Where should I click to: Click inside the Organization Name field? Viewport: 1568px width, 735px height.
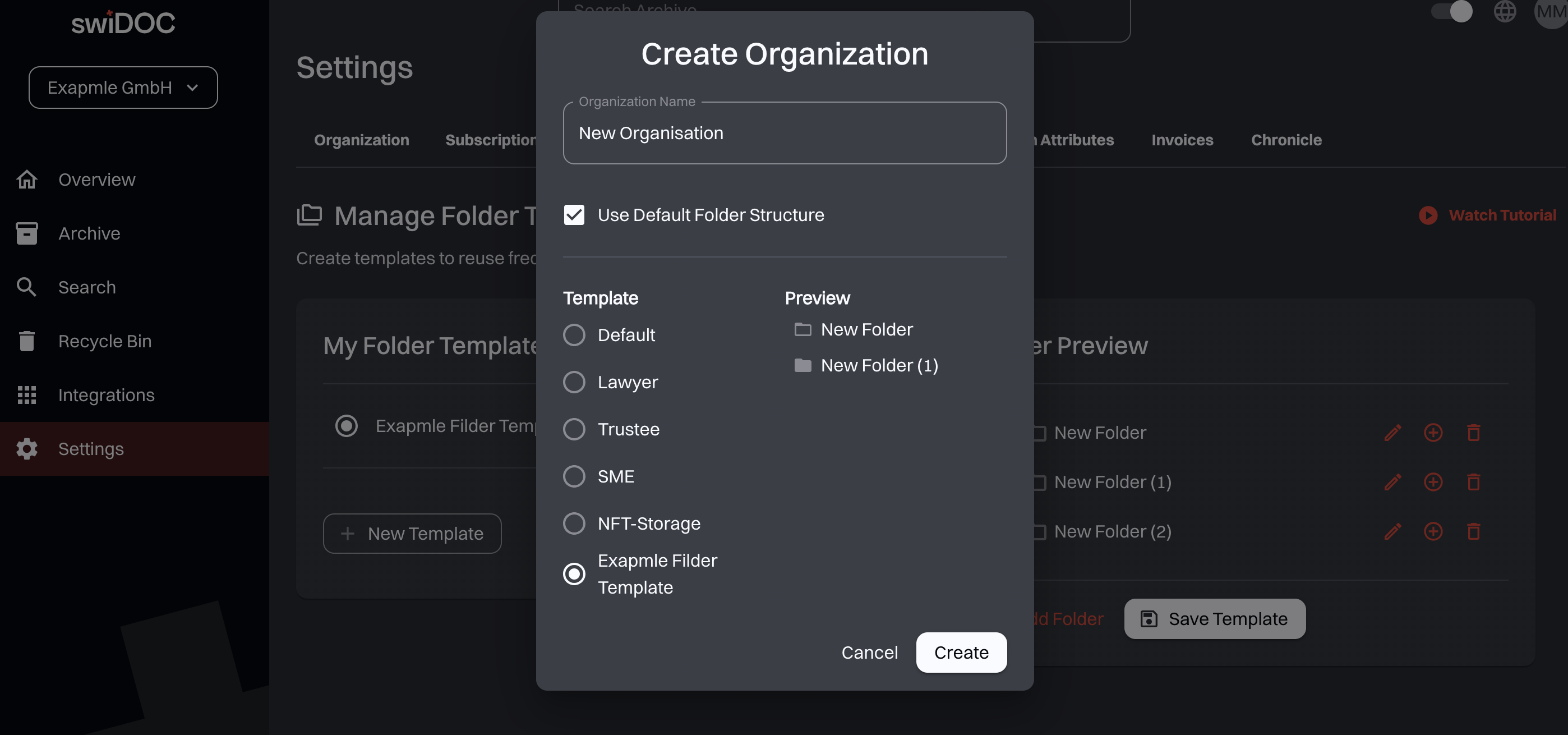(x=784, y=133)
